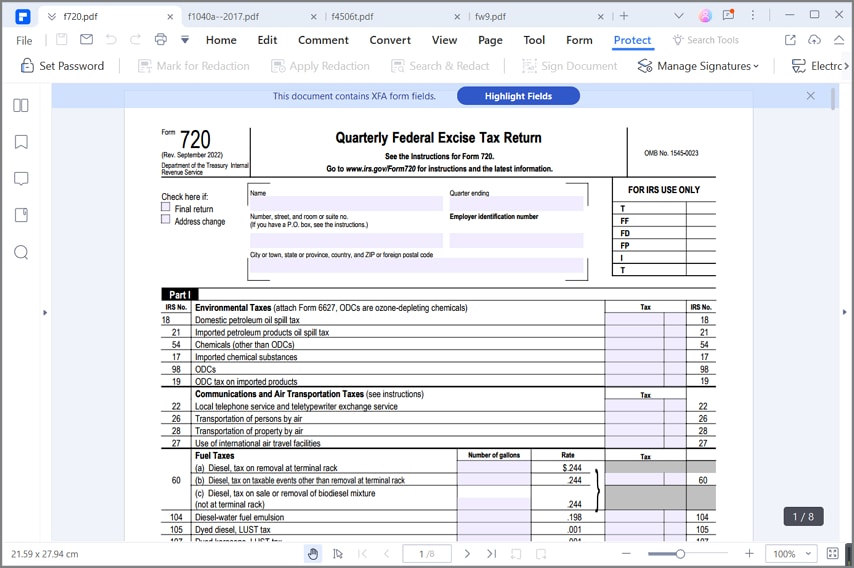The width and height of the screenshot is (854, 568).
Task: Check the Address change checkbox
Action: point(166,219)
